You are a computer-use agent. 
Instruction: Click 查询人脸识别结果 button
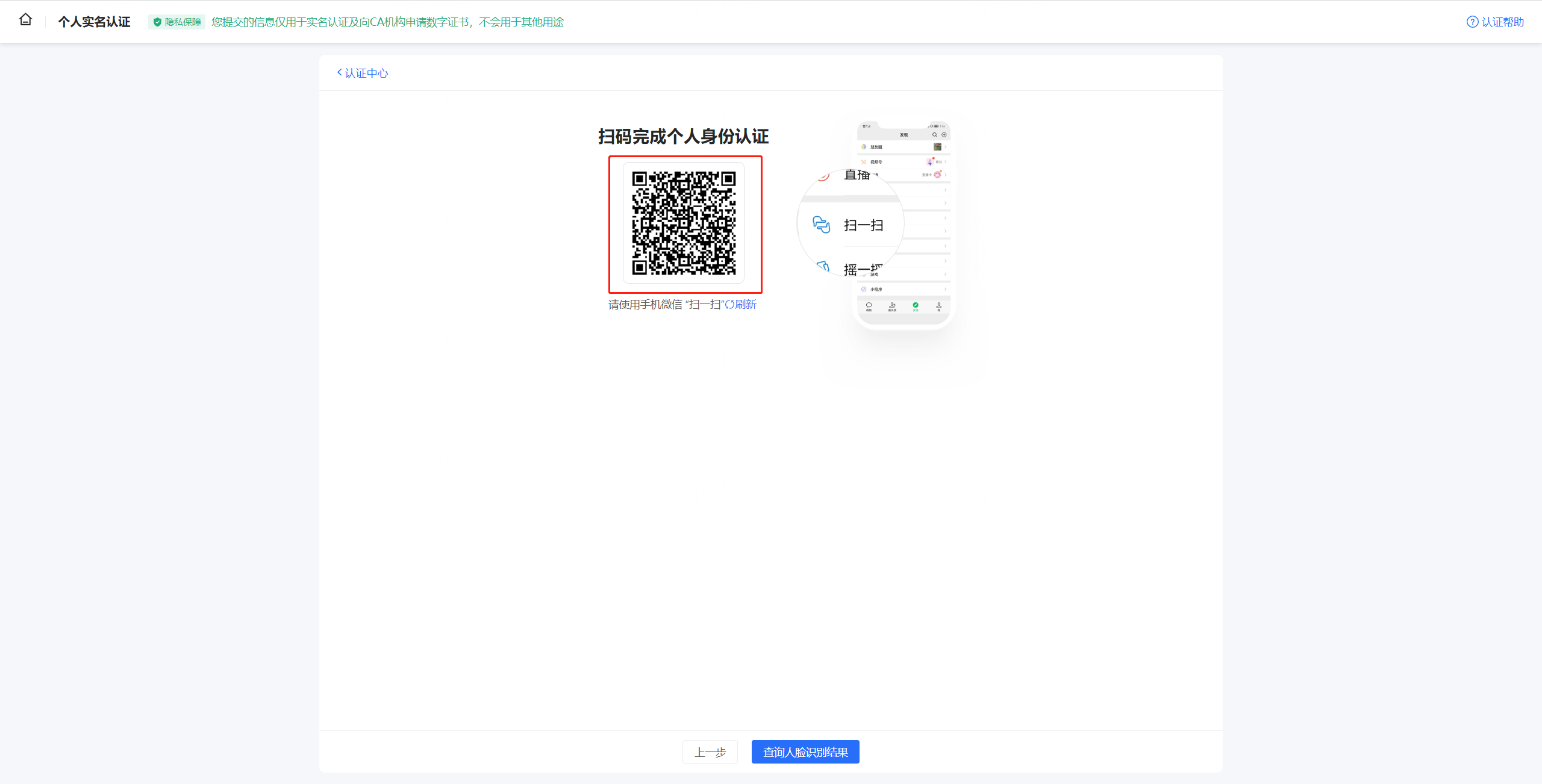(x=805, y=752)
